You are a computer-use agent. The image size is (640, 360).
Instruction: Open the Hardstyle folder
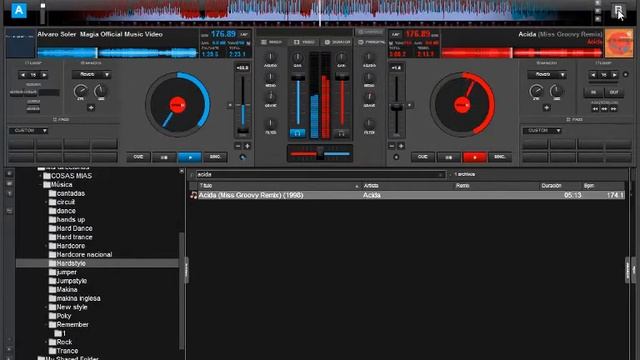(x=67, y=263)
